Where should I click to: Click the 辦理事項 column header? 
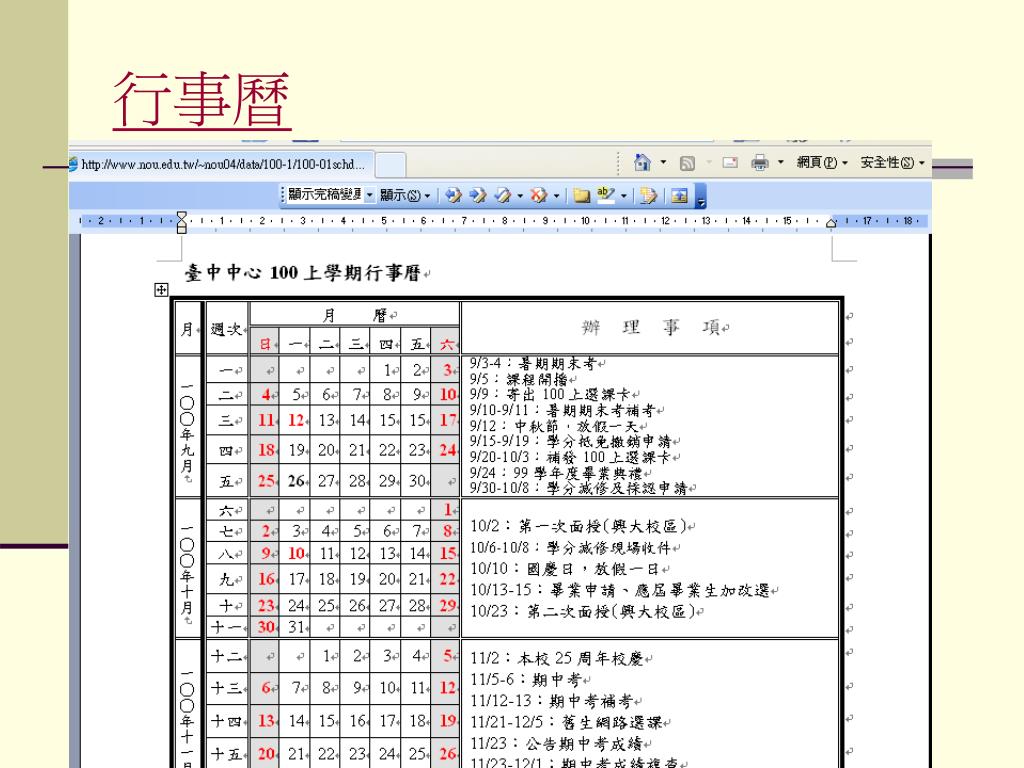(x=653, y=327)
